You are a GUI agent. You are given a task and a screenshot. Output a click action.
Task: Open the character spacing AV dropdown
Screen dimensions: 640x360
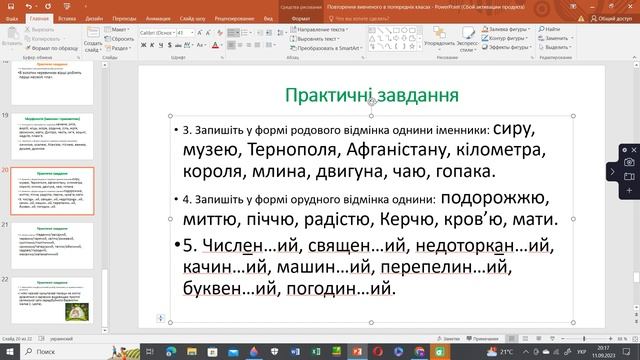(x=188, y=45)
